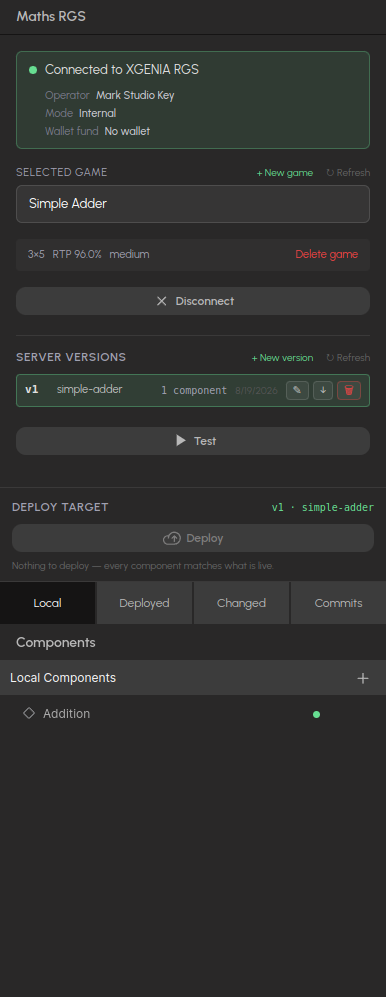Click the Connected to XGENIA RGS status
The image size is (386, 997).
122,70
